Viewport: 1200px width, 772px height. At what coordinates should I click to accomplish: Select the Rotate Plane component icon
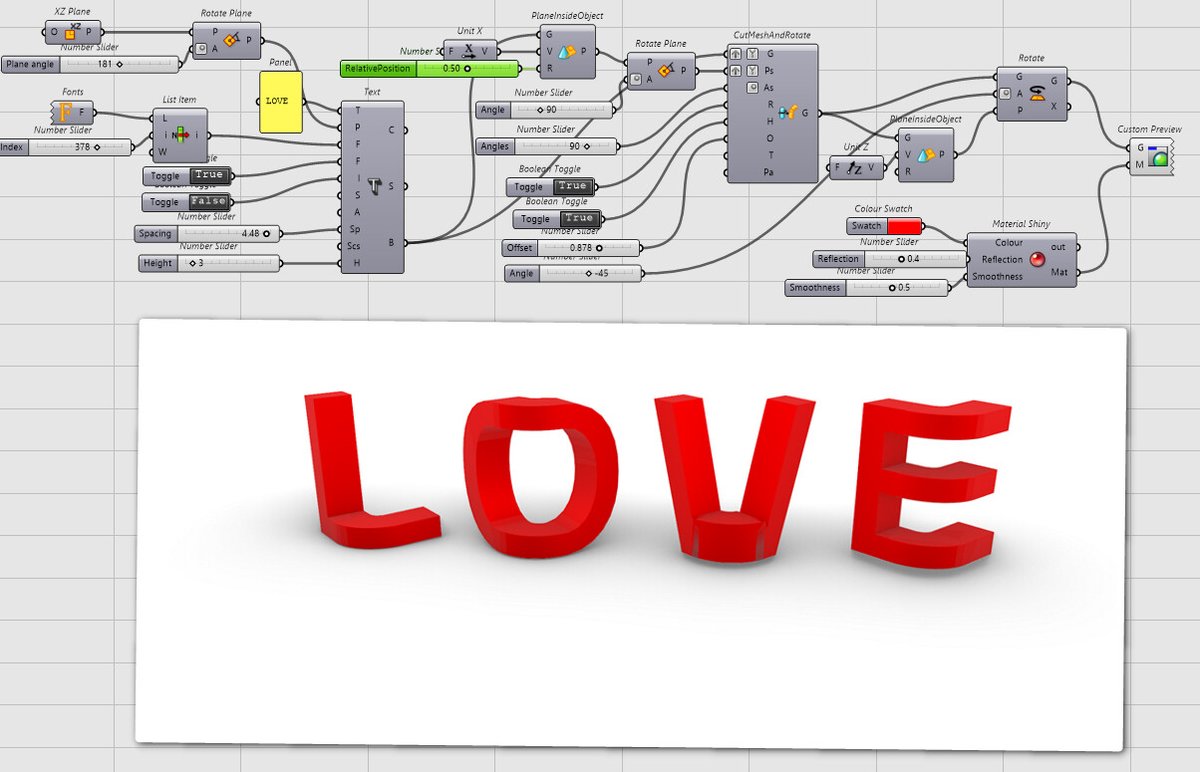pos(231,38)
